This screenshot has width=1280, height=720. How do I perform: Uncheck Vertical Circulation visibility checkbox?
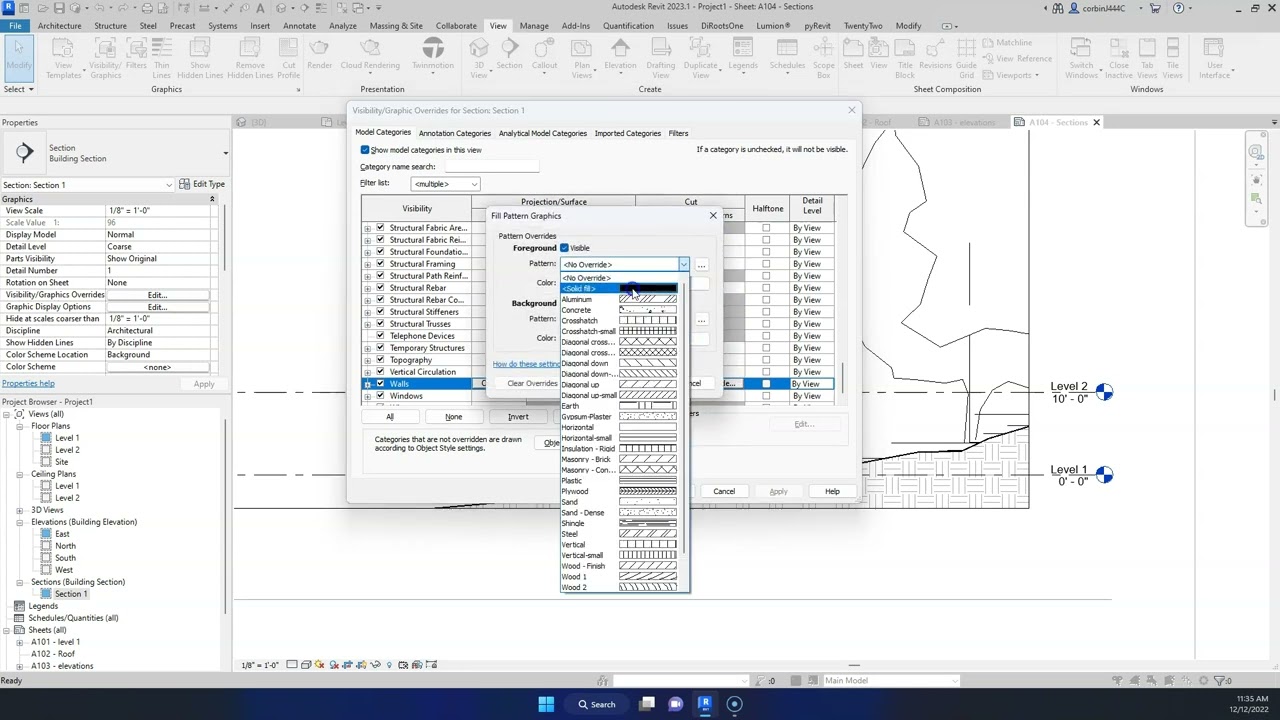pos(380,372)
